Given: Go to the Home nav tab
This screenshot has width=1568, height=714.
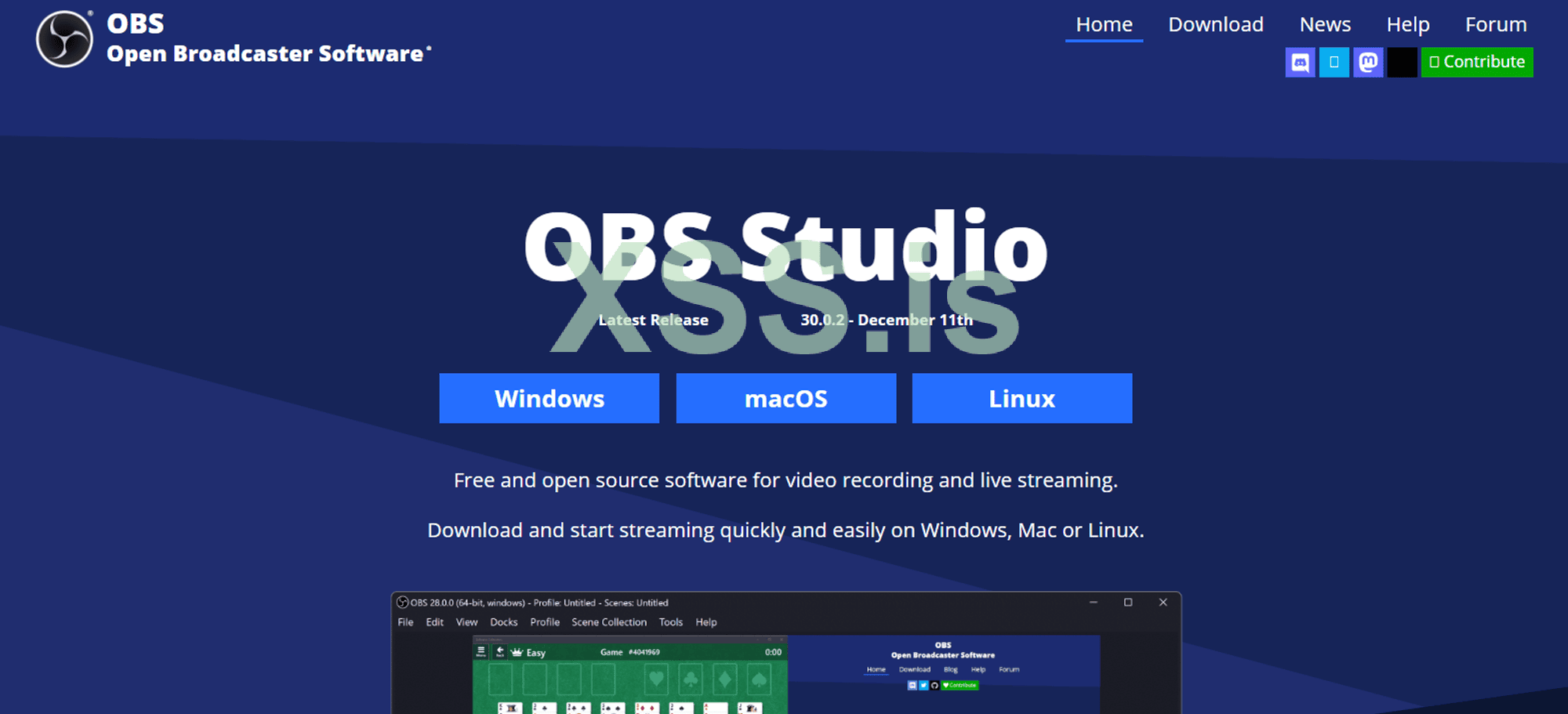Looking at the screenshot, I should 1104,24.
